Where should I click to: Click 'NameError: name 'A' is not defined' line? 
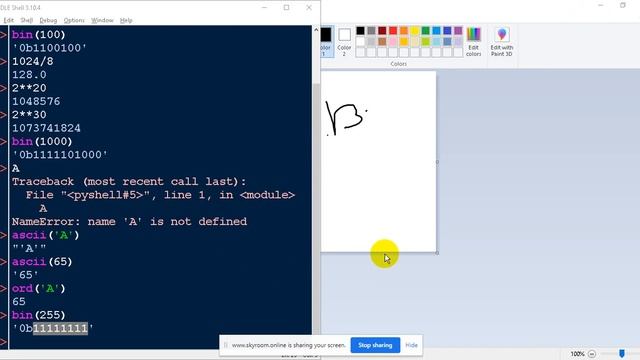click(129, 222)
